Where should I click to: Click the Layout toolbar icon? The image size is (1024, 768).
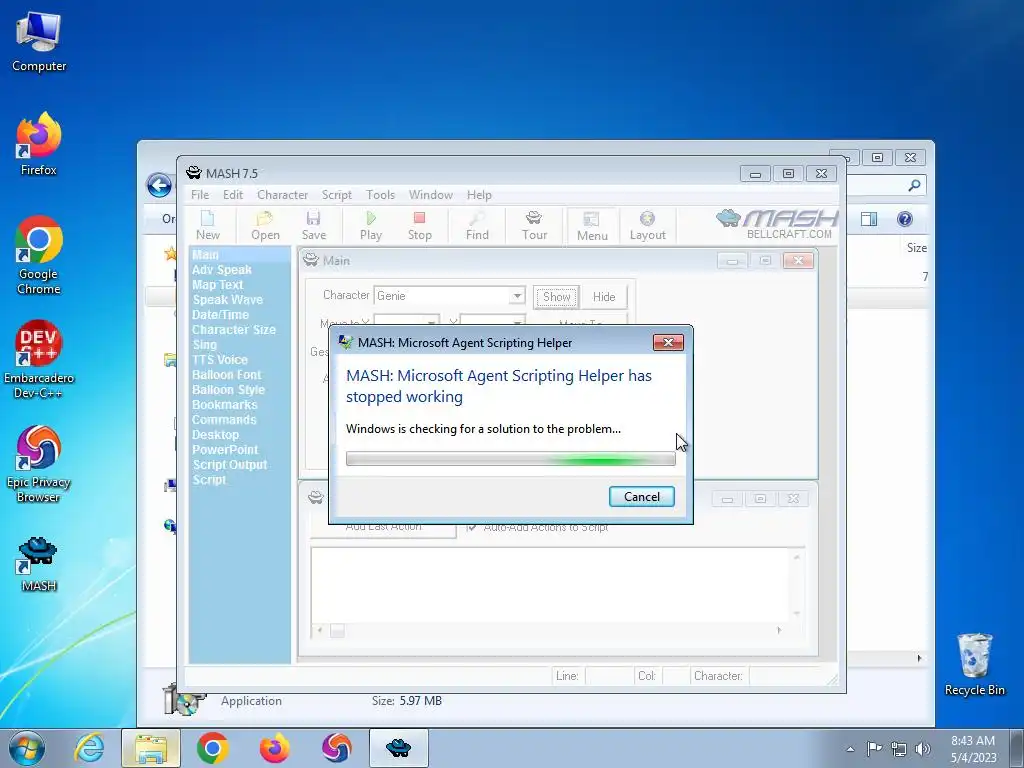[x=647, y=226]
